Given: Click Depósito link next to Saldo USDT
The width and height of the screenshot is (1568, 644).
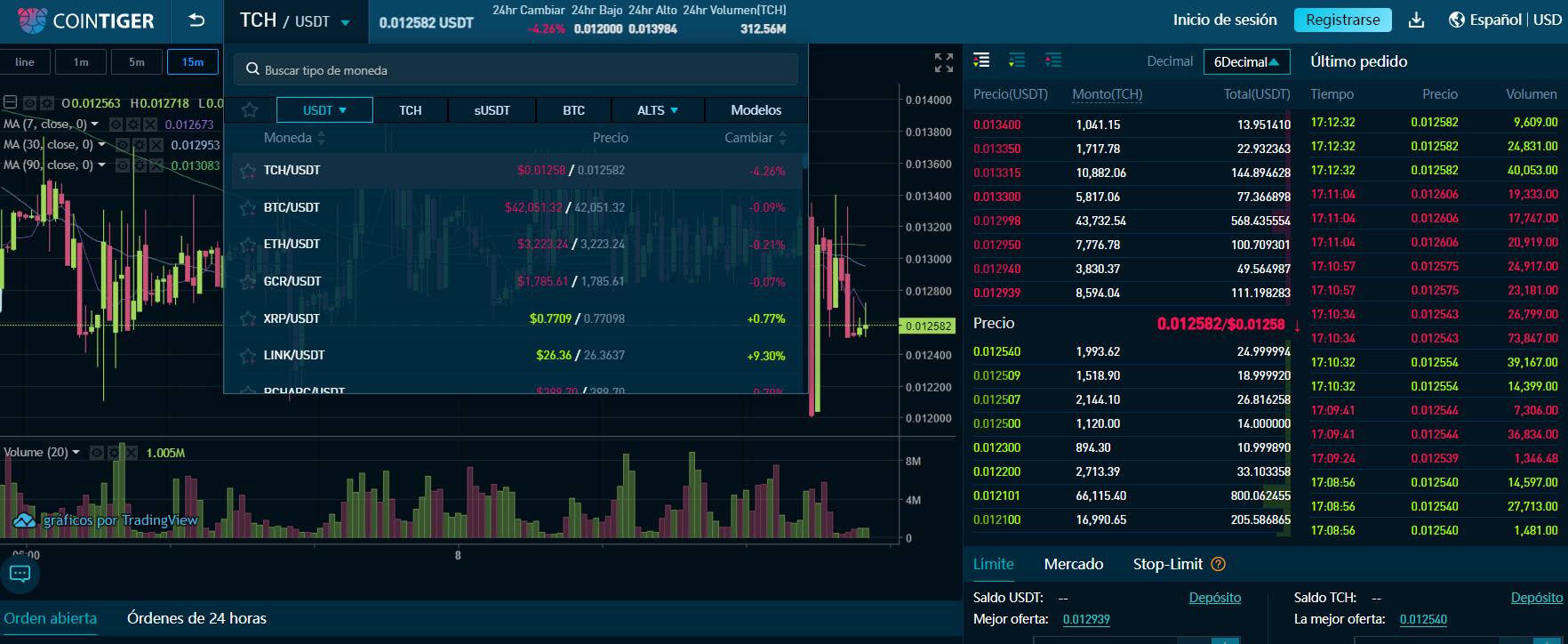Looking at the screenshot, I should click(x=1215, y=598).
